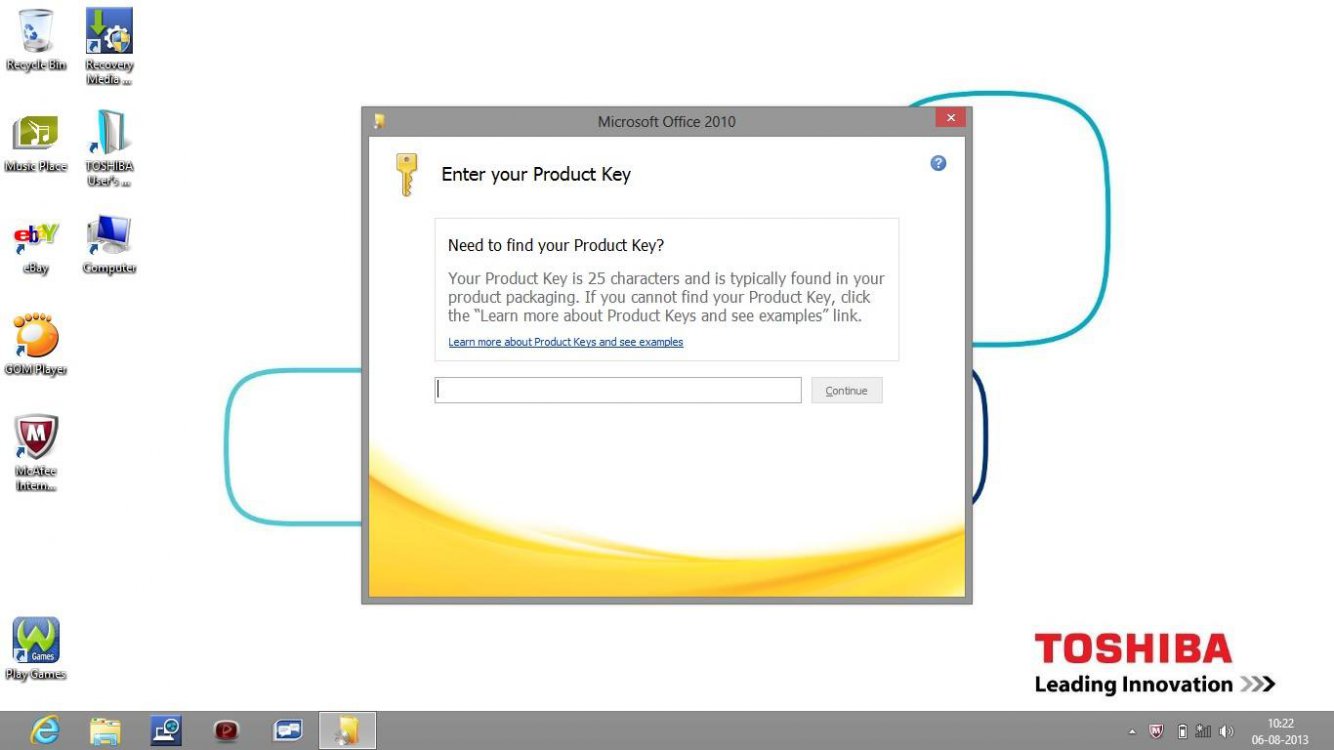This screenshot has height=750, width=1334.
Task: Show hidden tray icons arrow
Action: [1132, 732]
